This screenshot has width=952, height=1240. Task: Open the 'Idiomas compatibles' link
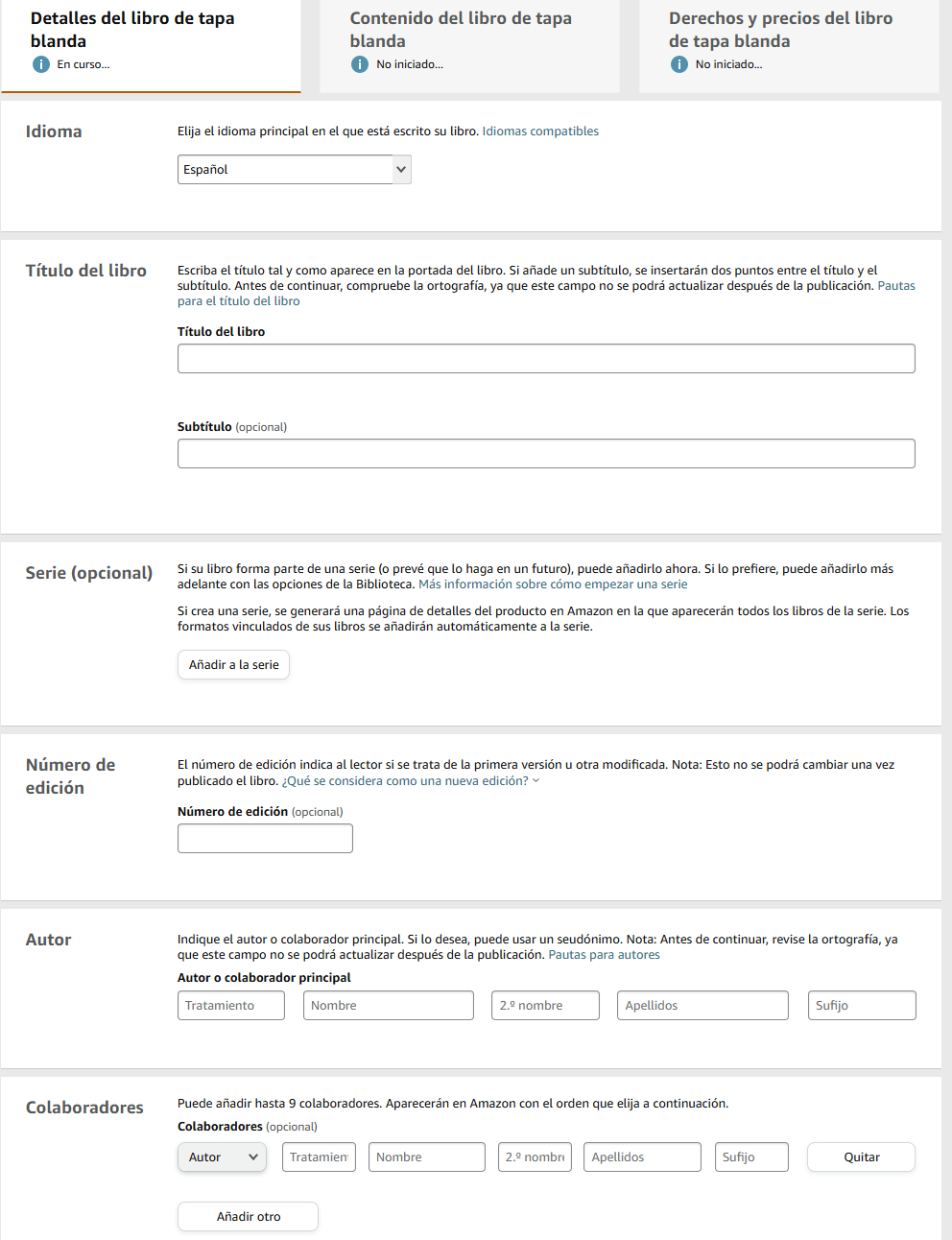coord(540,131)
